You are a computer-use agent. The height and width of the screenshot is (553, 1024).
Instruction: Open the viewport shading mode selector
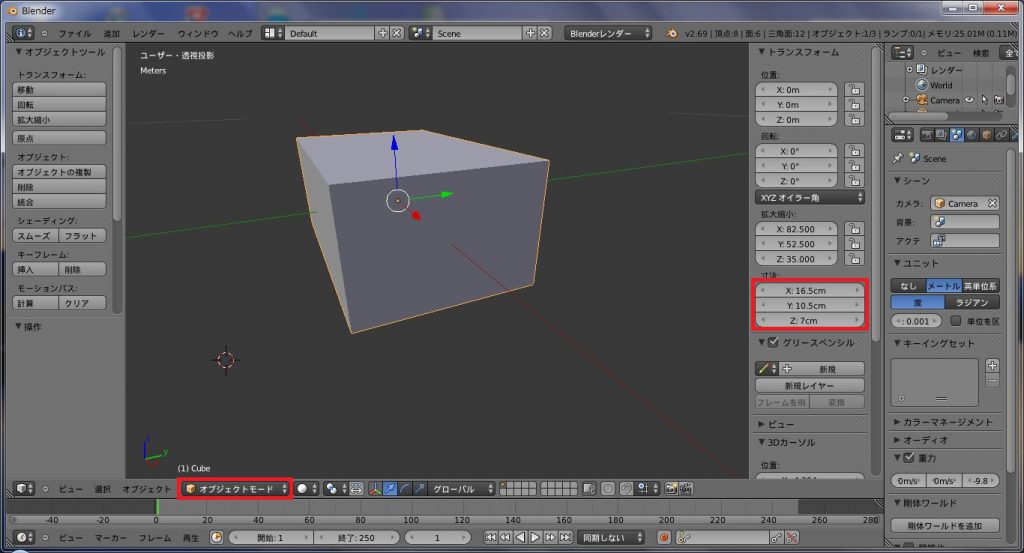(306, 488)
